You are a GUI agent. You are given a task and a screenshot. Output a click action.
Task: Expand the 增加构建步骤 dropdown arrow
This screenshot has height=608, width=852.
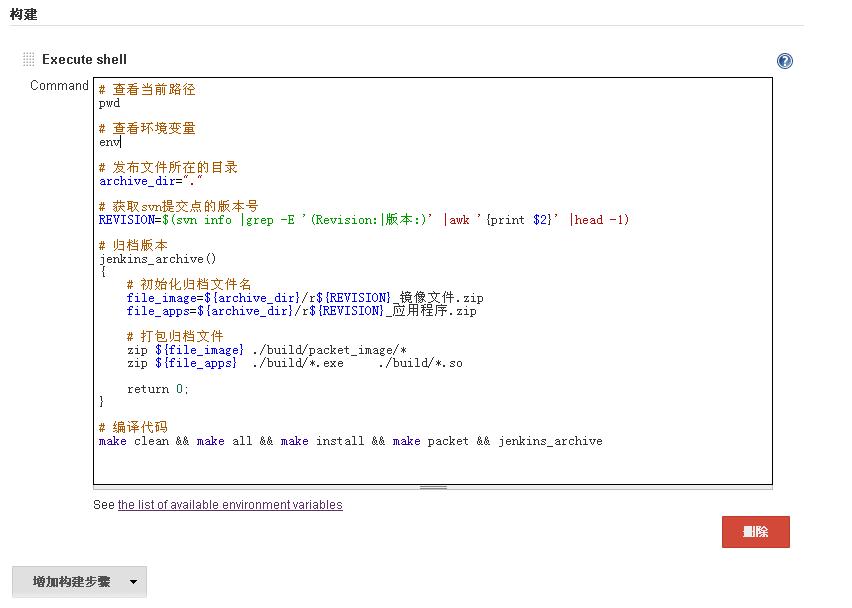click(133, 582)
